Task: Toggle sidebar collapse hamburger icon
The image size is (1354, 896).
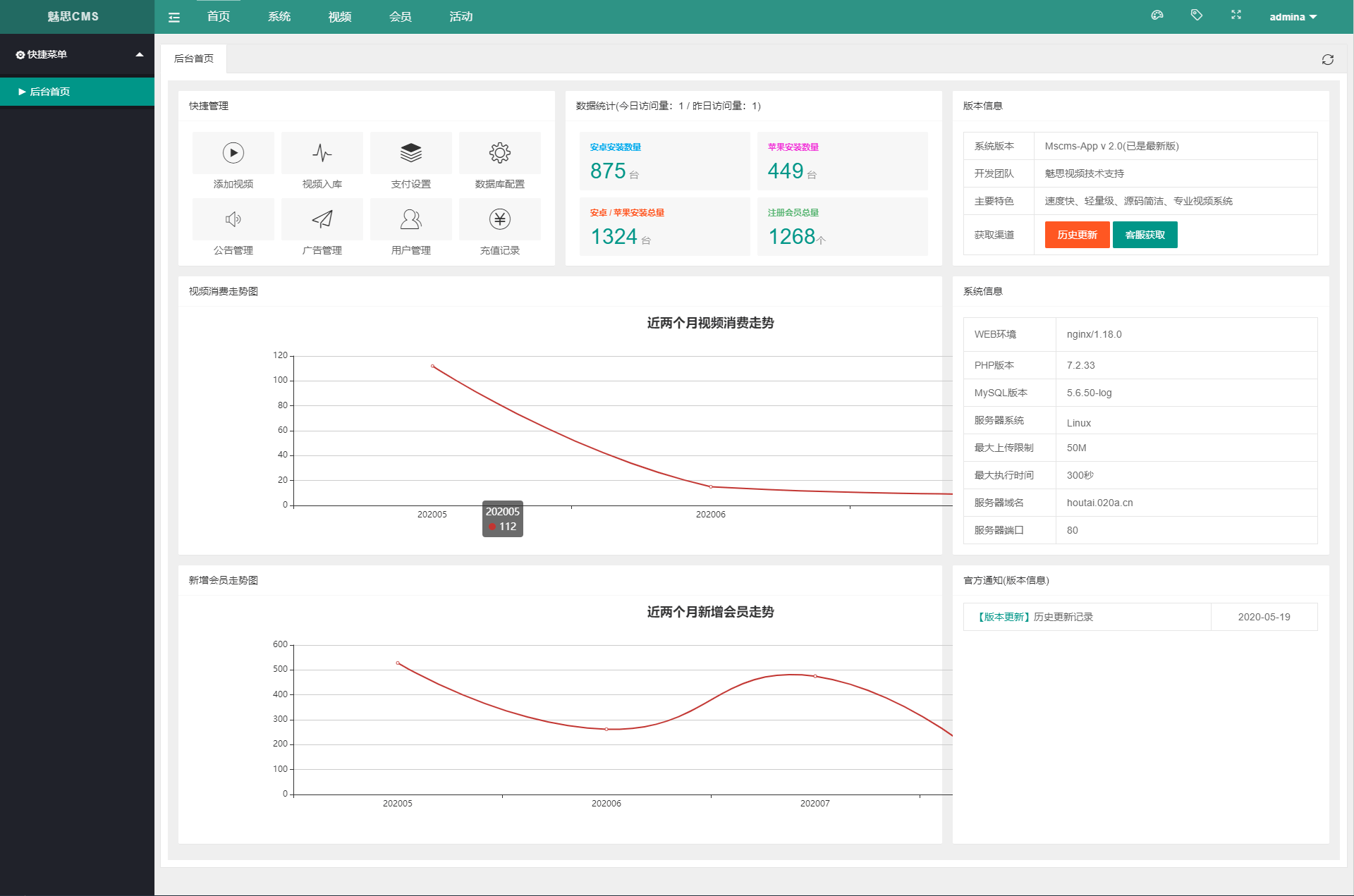Action: click(174, 18)
